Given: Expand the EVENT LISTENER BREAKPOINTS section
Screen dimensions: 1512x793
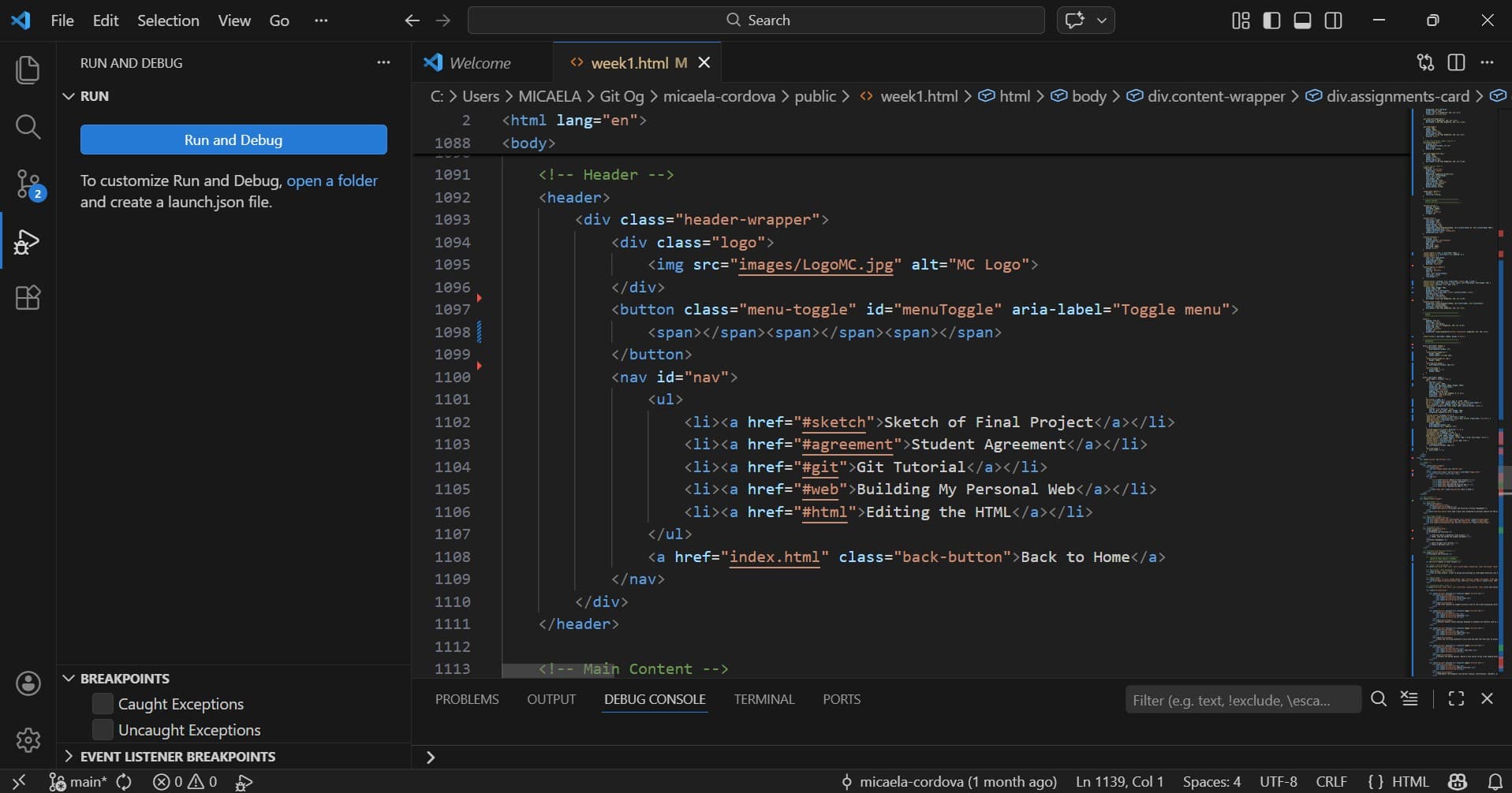Looking at the screenshot, I should (69, 756).
